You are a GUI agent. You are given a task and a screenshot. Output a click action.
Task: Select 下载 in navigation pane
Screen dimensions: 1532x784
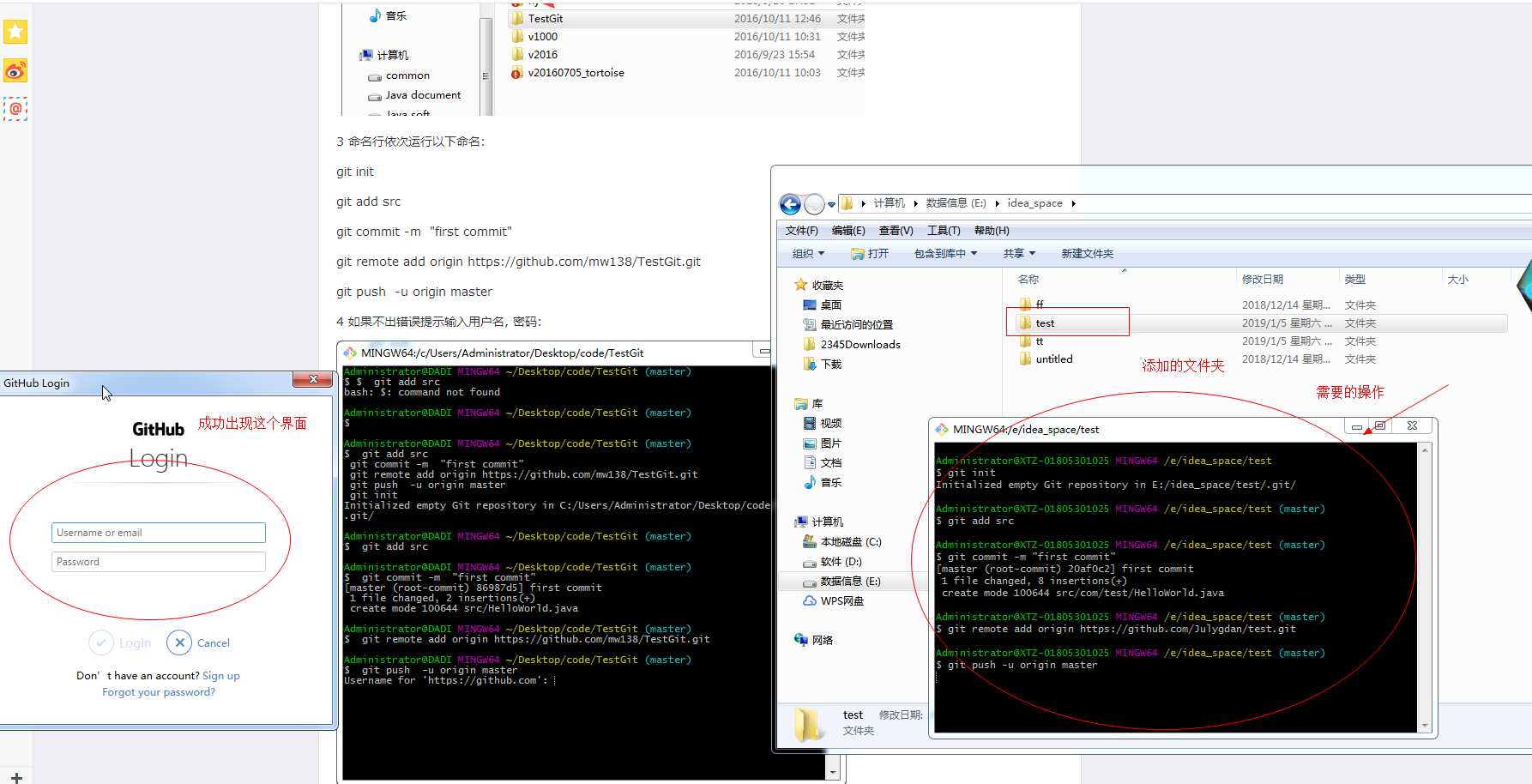click(823, 364)
